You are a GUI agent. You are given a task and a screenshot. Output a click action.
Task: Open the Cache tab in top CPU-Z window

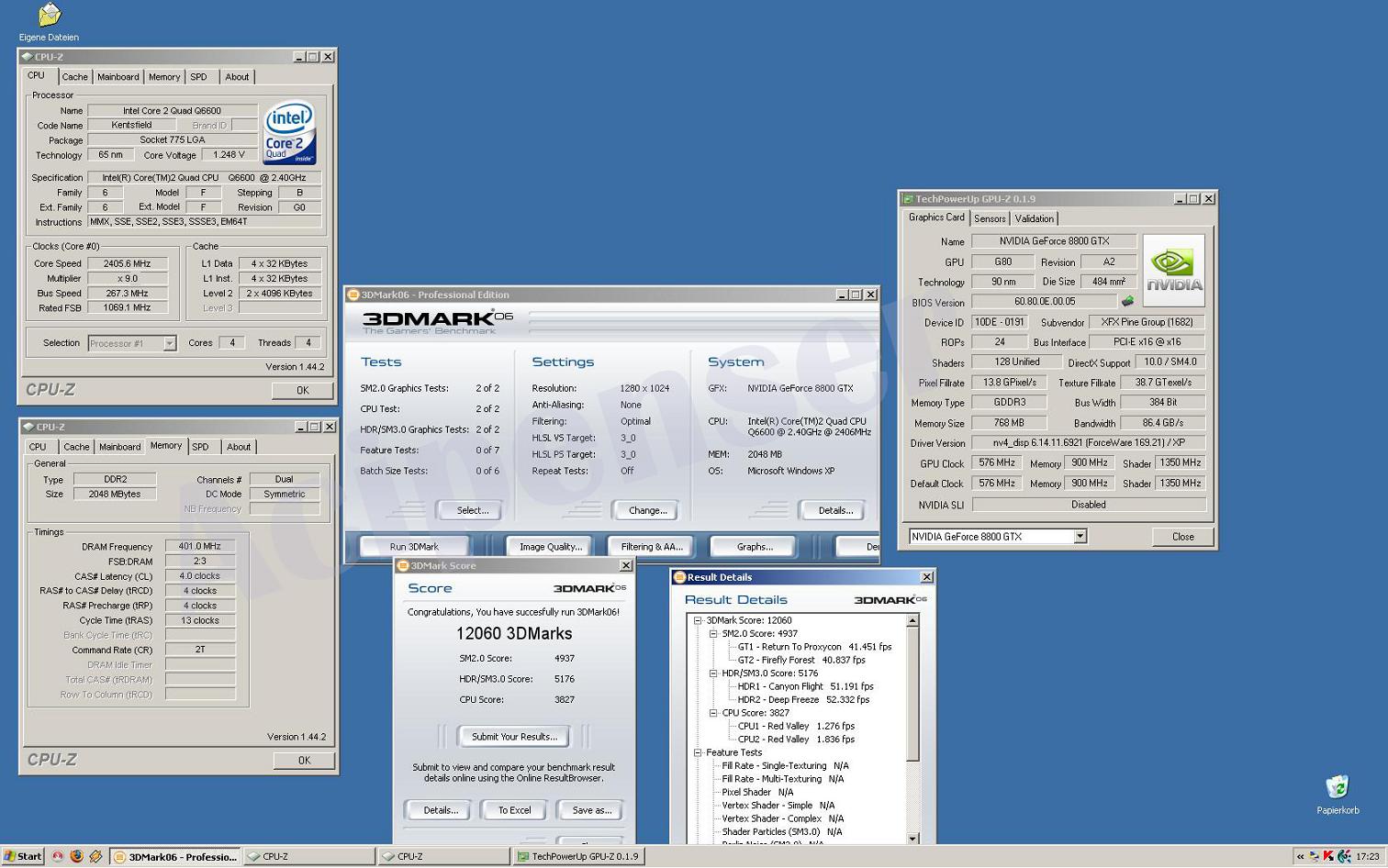pyautogui.click(x=75, y=77)
